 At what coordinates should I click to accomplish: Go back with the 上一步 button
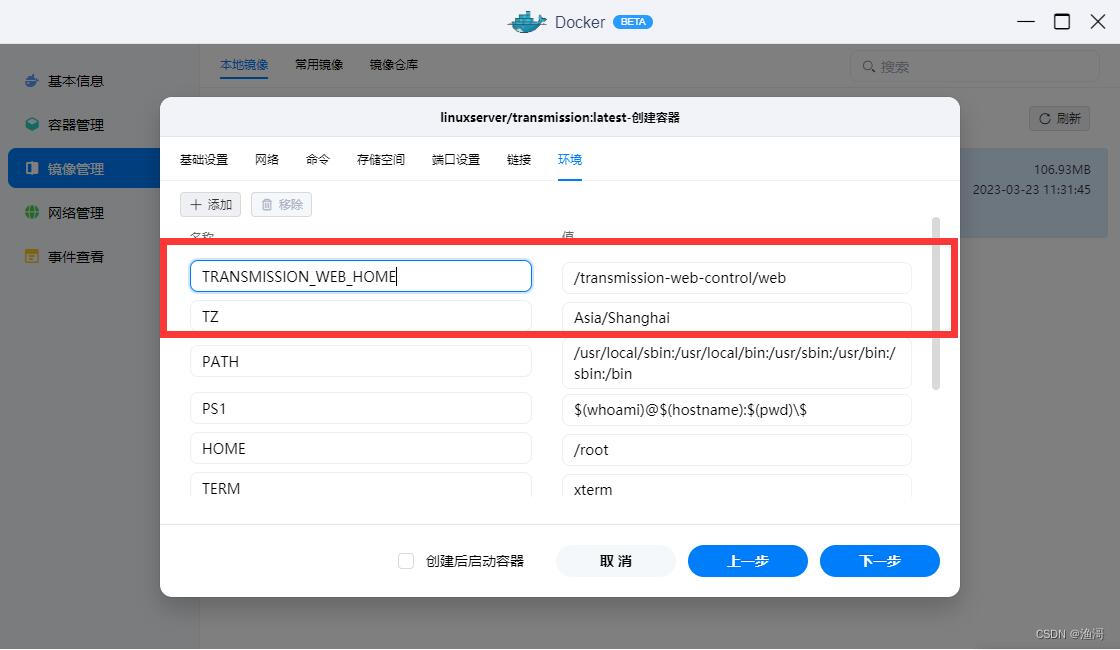tap(748, 561)
